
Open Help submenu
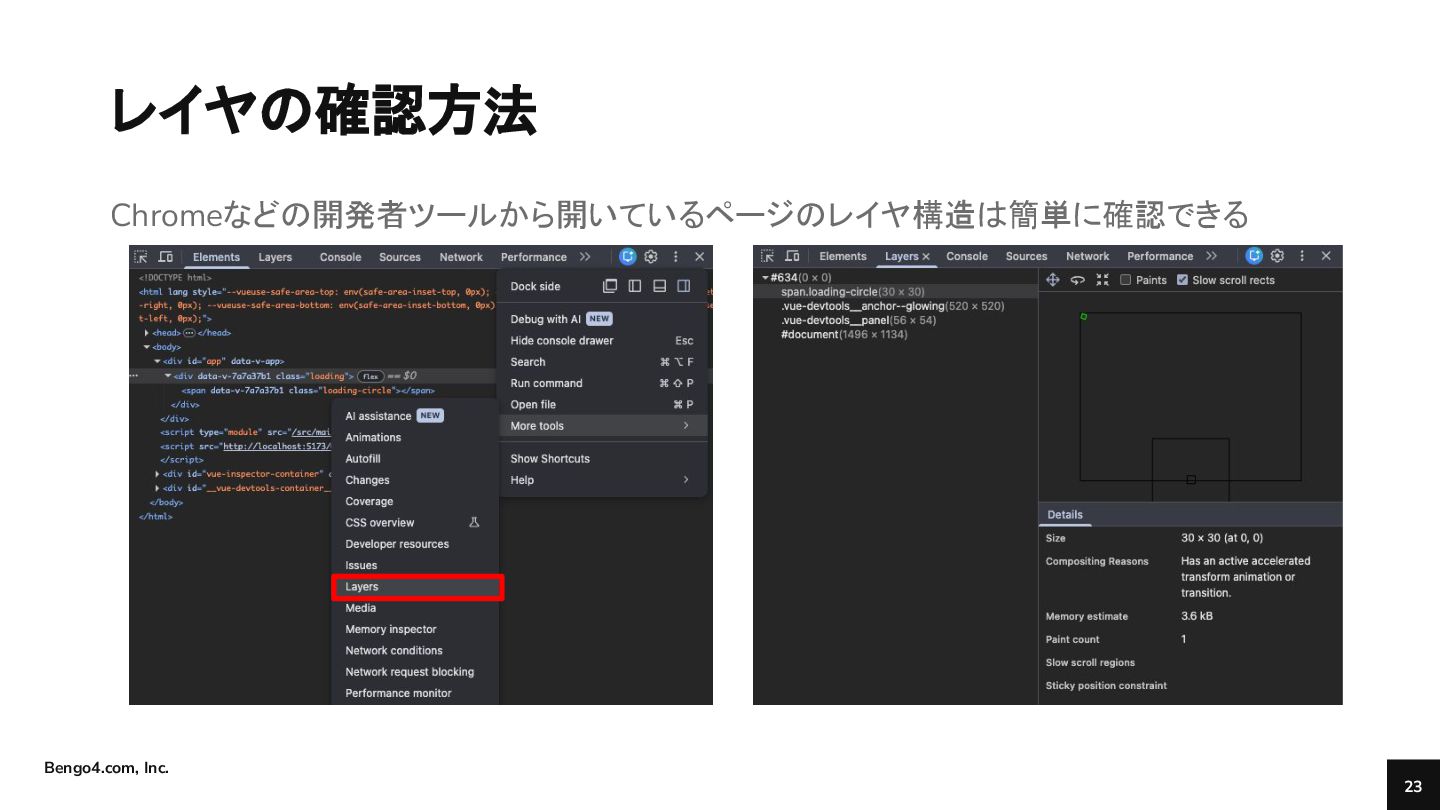[603, 480]
